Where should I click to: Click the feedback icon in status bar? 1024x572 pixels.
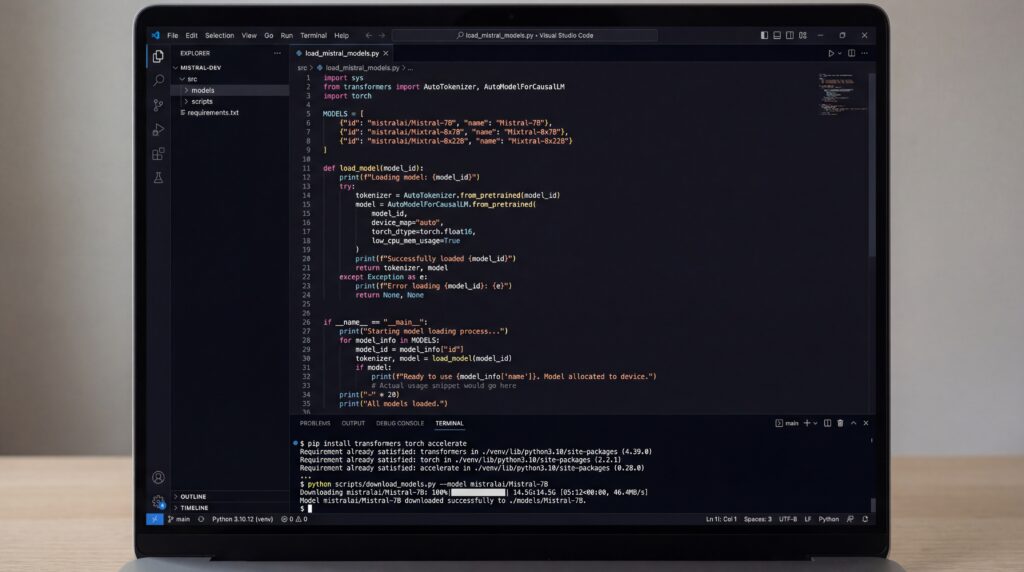tap(850, 519)
